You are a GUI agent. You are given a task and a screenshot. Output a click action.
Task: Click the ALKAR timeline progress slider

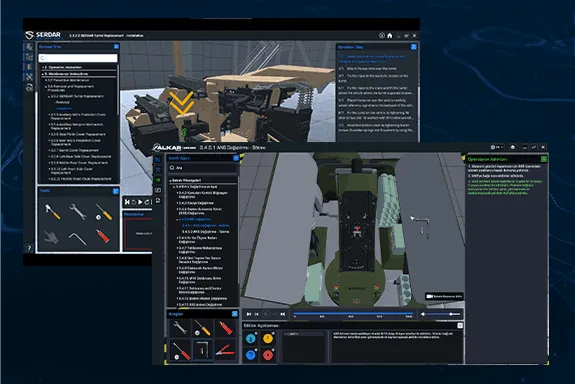tap(354, 314)
